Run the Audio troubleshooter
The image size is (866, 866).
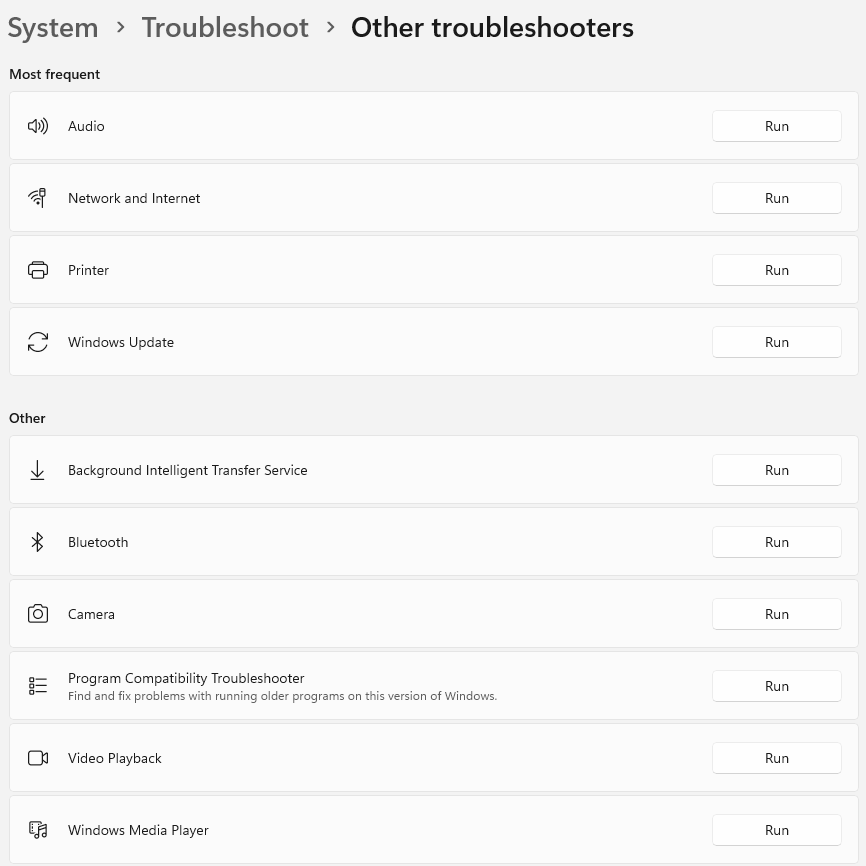click(x=777, y=126)
